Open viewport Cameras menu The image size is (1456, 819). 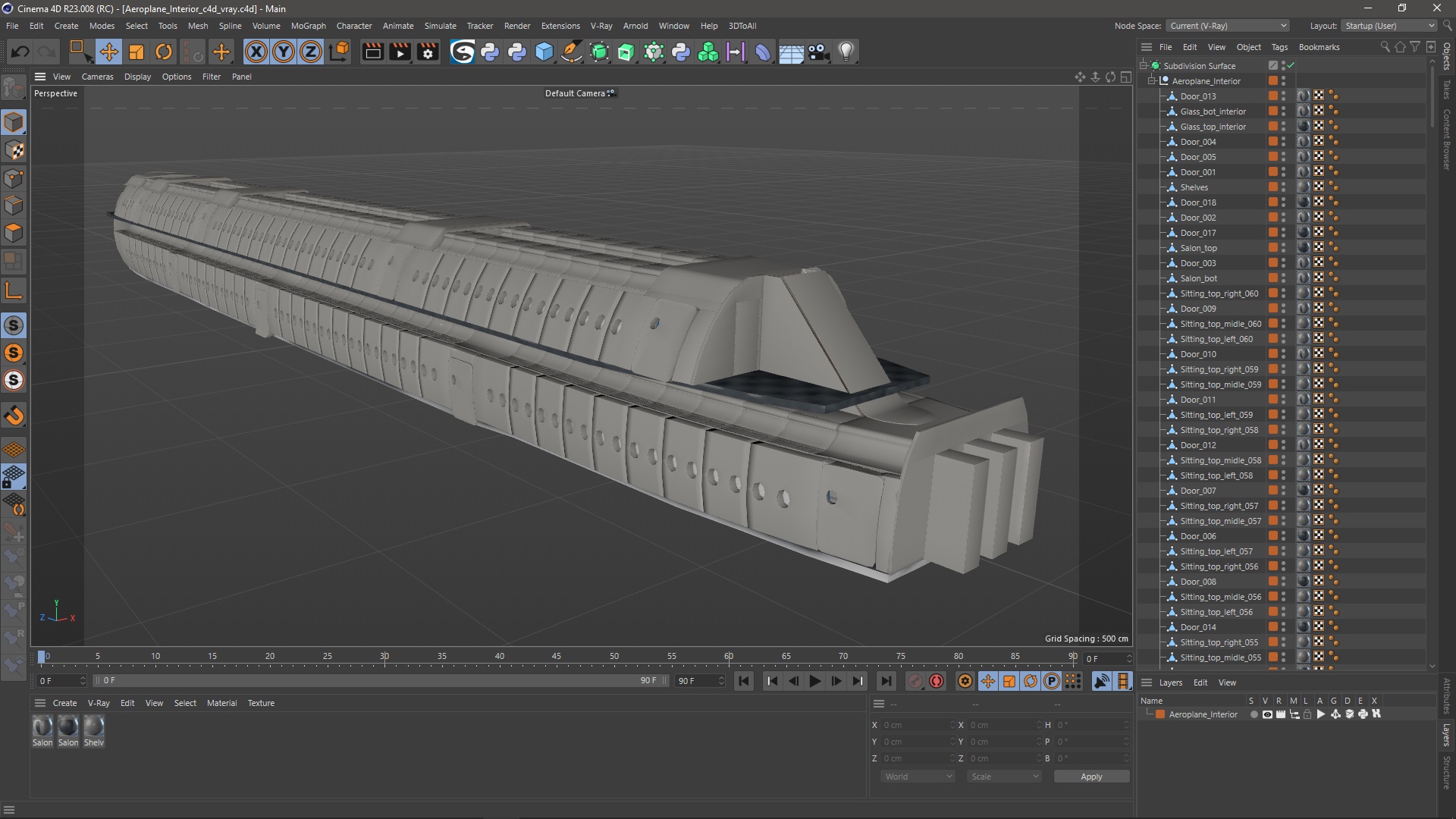97,77
